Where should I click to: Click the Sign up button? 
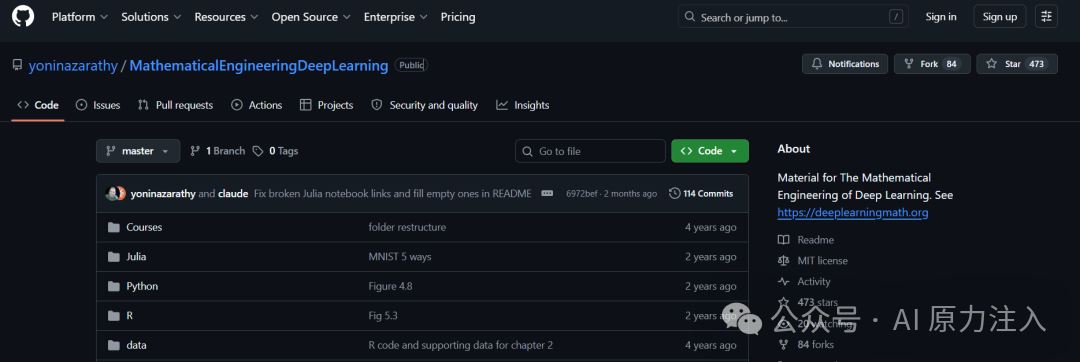[x=999, y=17]
